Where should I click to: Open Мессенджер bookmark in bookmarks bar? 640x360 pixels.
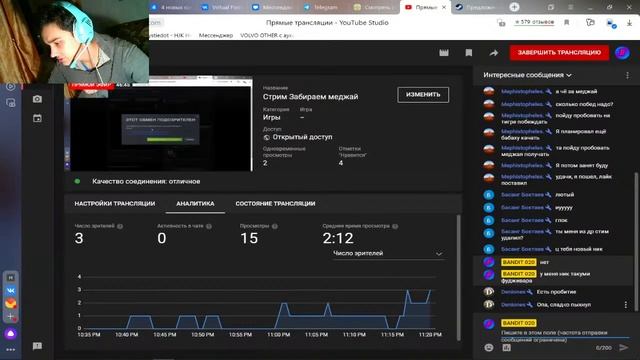[x=216, y=36]
